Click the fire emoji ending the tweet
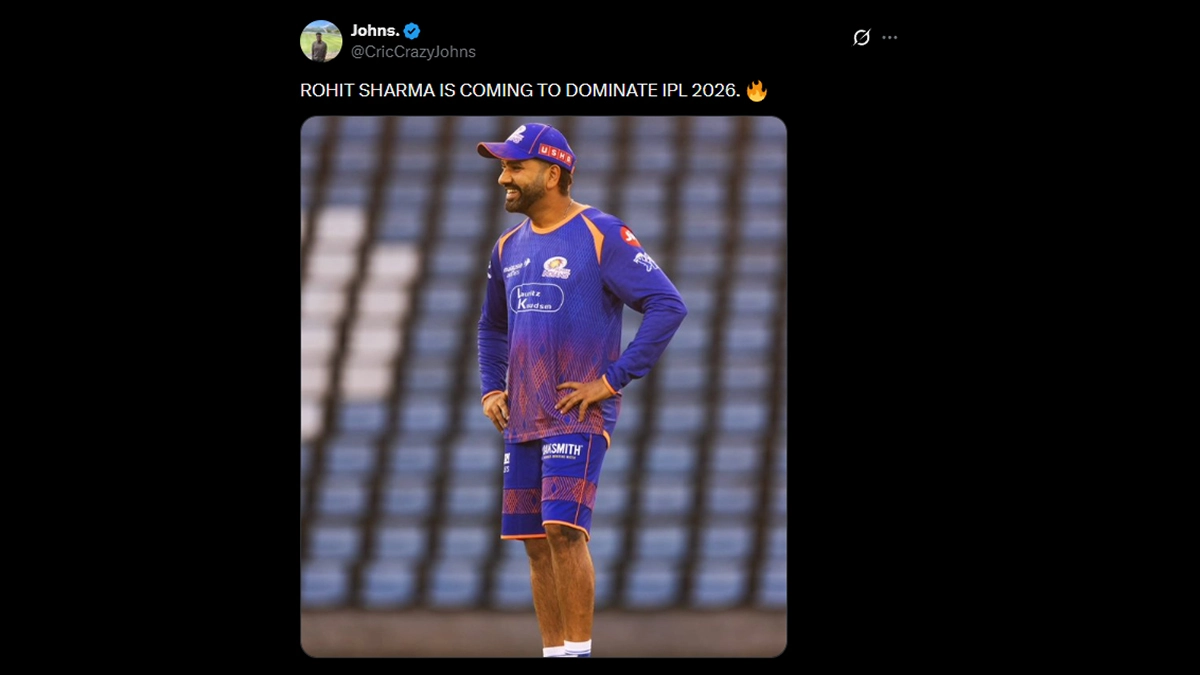 click(x=757, y=90)
